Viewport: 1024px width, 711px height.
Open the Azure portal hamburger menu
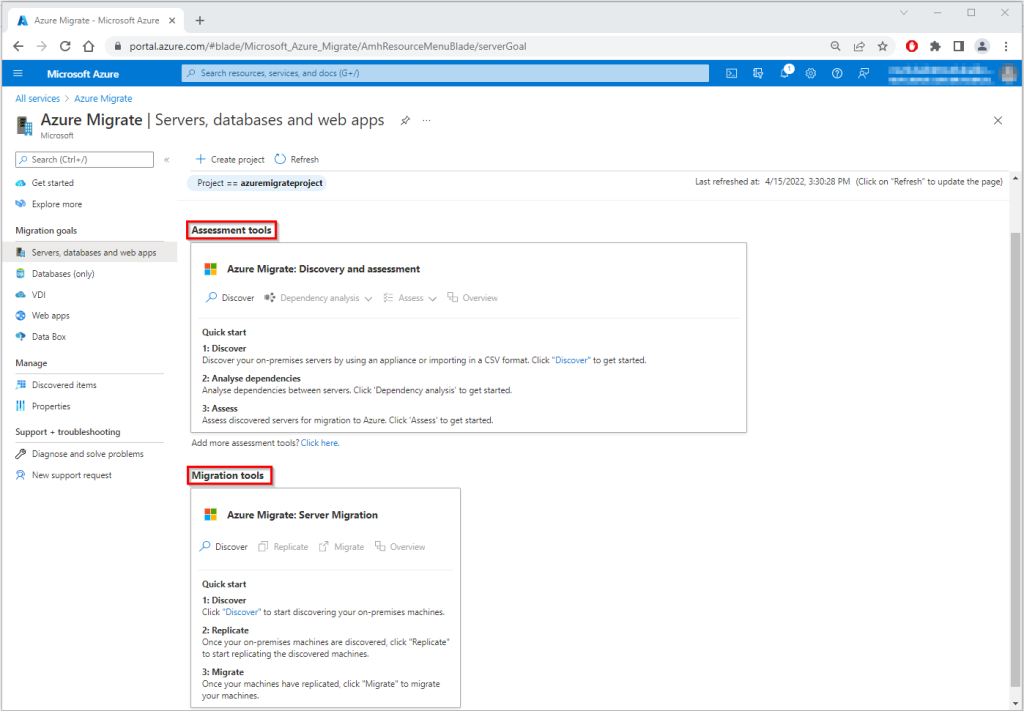(x=18, y=74)
